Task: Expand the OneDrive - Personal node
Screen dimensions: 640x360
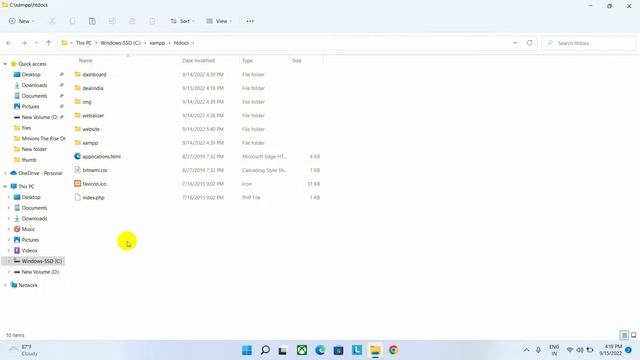Action: [x=5, y=173]
